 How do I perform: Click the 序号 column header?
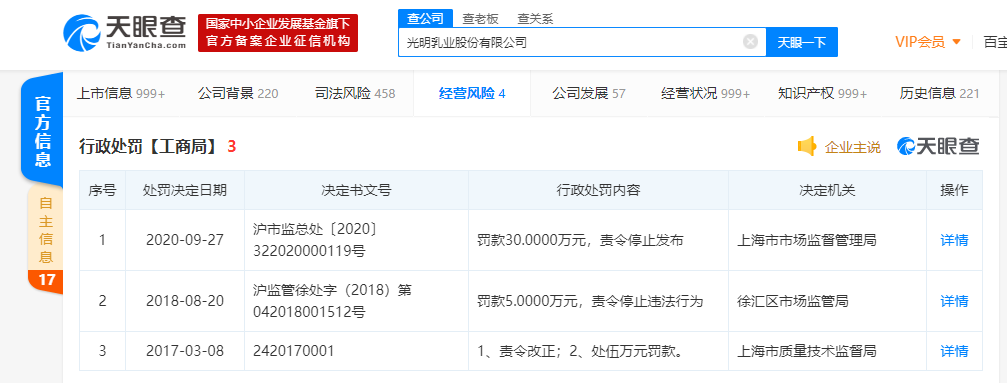click(x=102, y=190)
